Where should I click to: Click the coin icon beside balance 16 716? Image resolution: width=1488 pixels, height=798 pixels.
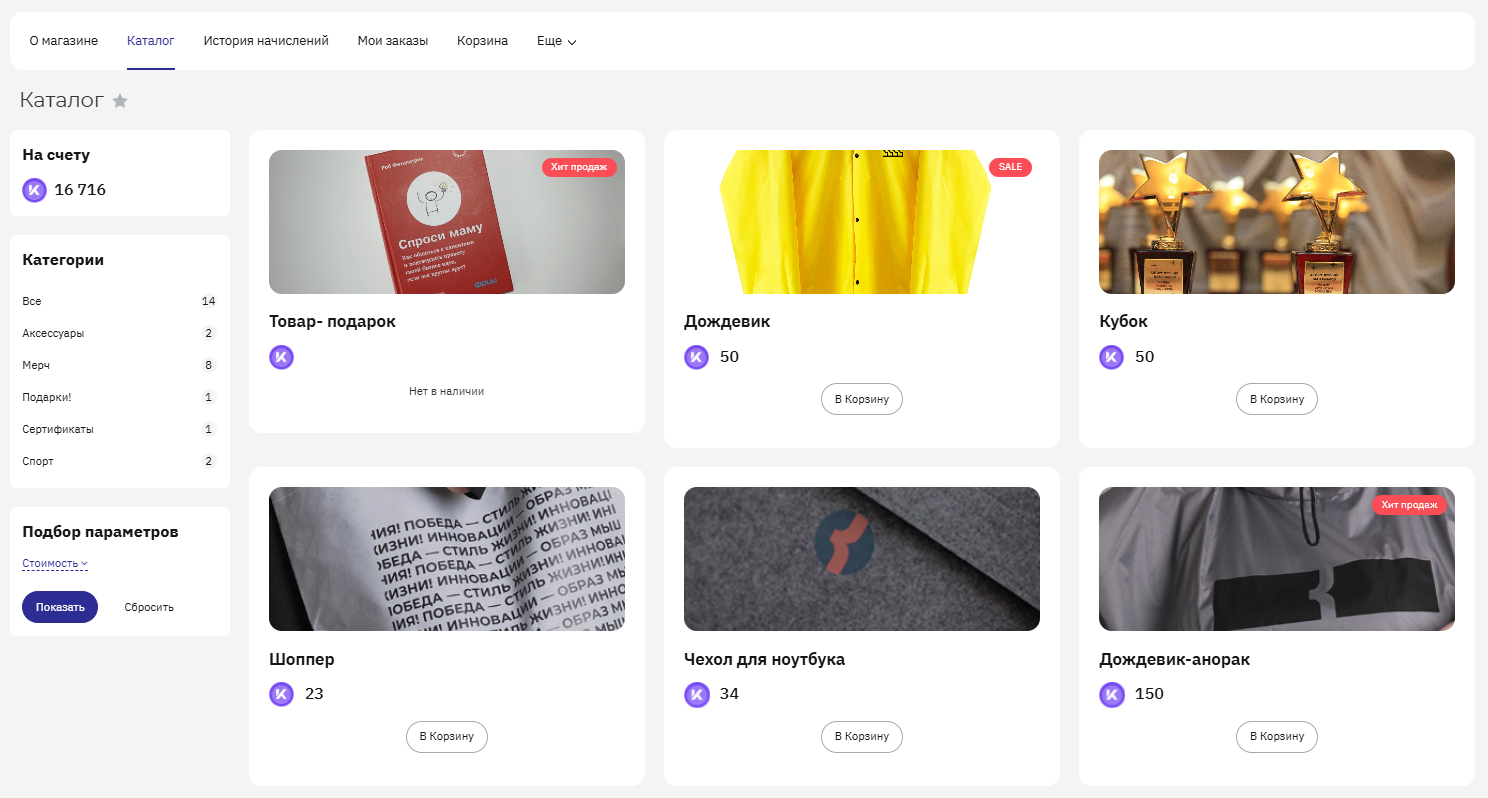click(35, 190)
